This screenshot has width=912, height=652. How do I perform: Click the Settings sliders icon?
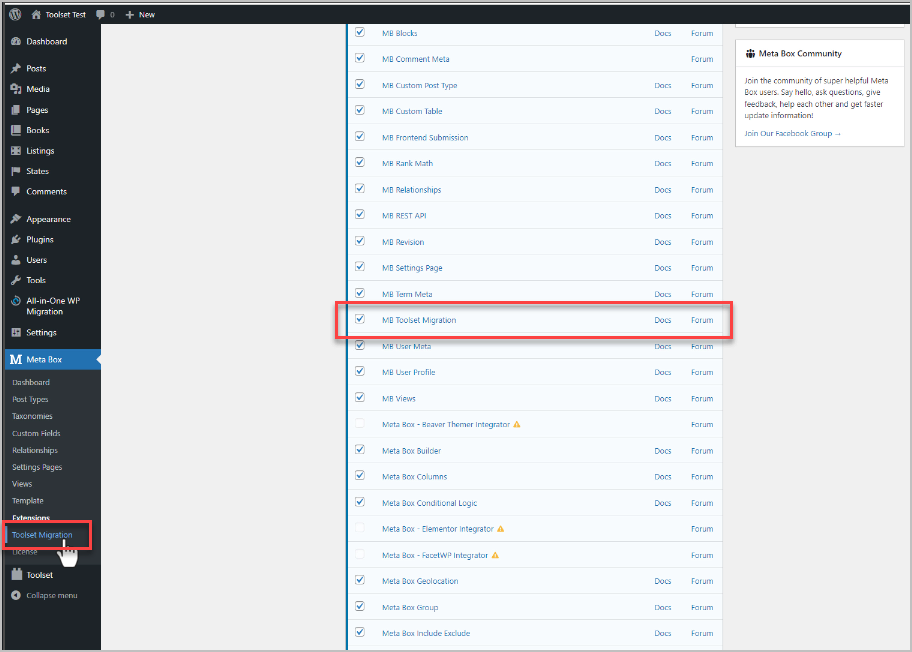coord(16,333)
